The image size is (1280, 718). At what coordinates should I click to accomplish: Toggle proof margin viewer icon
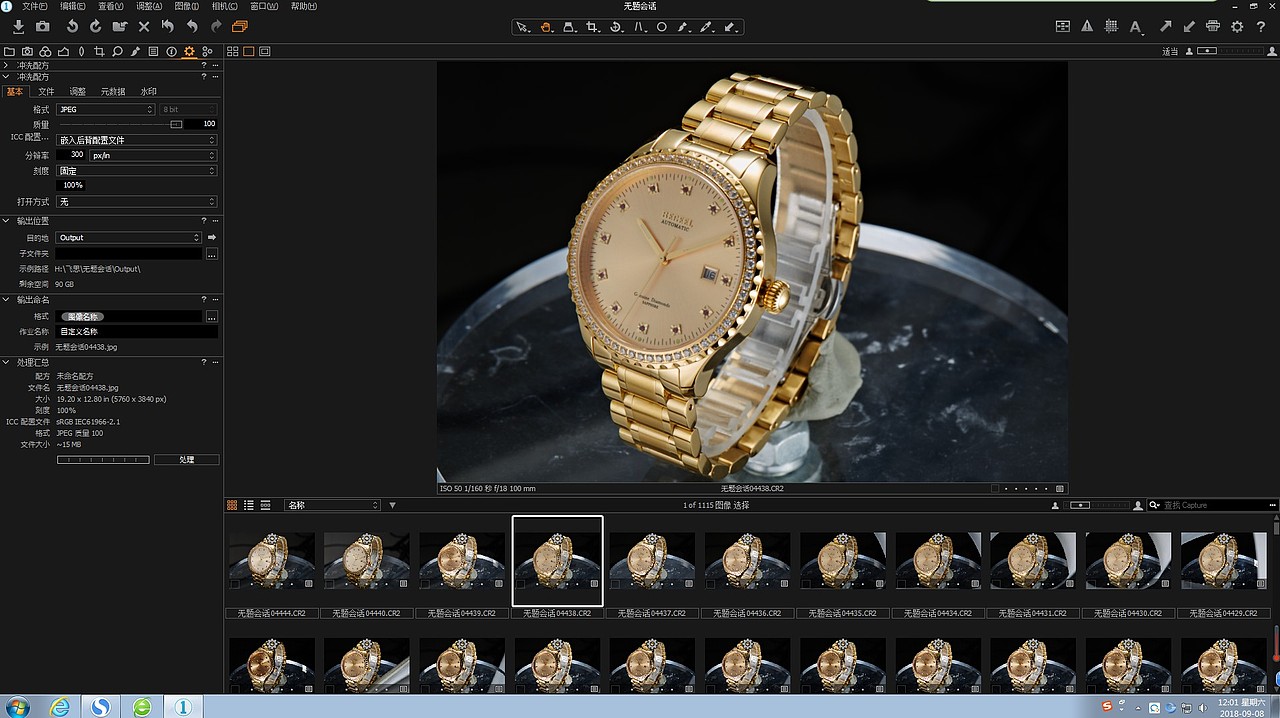point(265,51)
